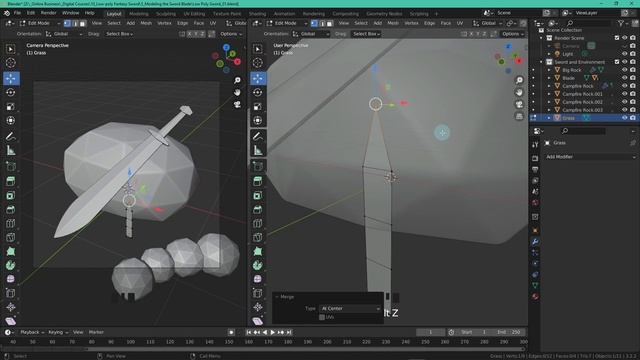Select the Transform tool in left viewport
Image resolution: width=640 pixels, height=360 pixels.
tap(11, 120)
